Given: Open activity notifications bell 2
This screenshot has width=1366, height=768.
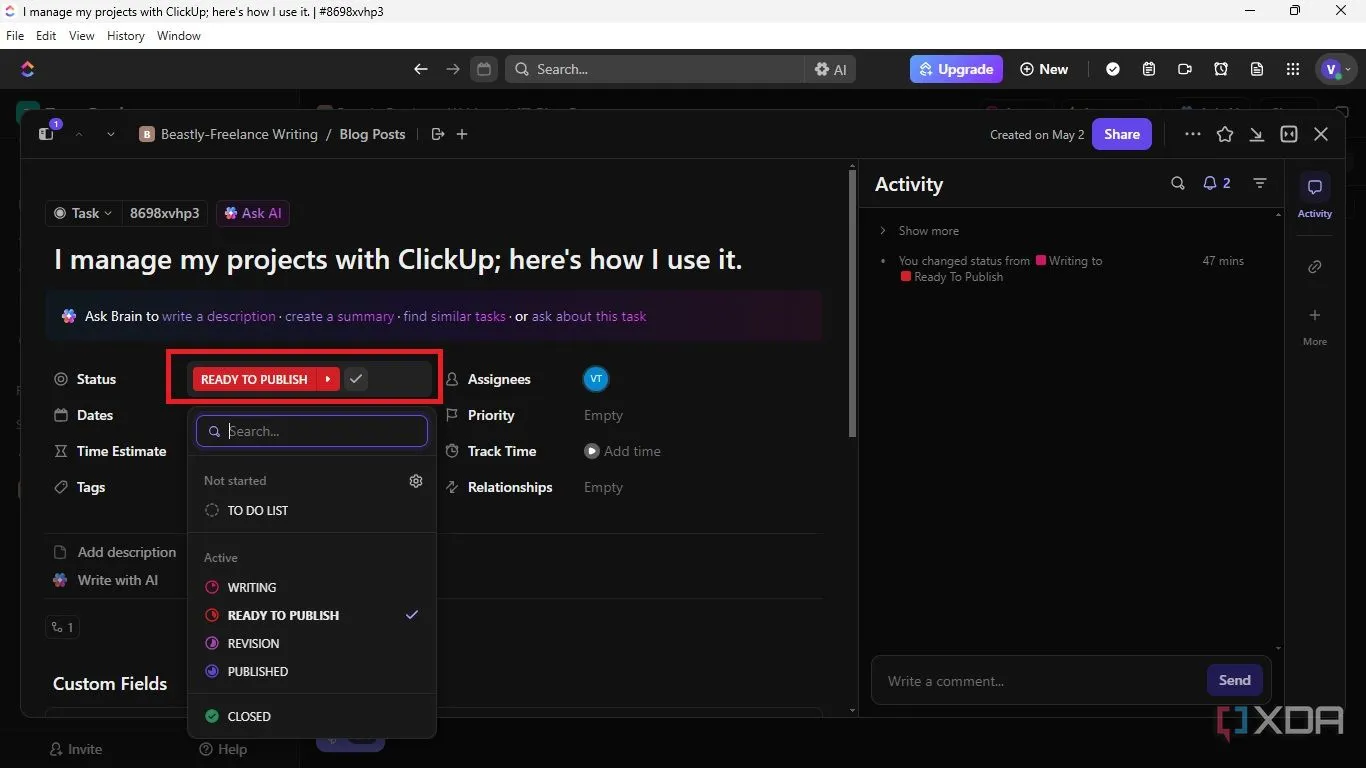Looking at the screenshot, I should coord(1216,183).
